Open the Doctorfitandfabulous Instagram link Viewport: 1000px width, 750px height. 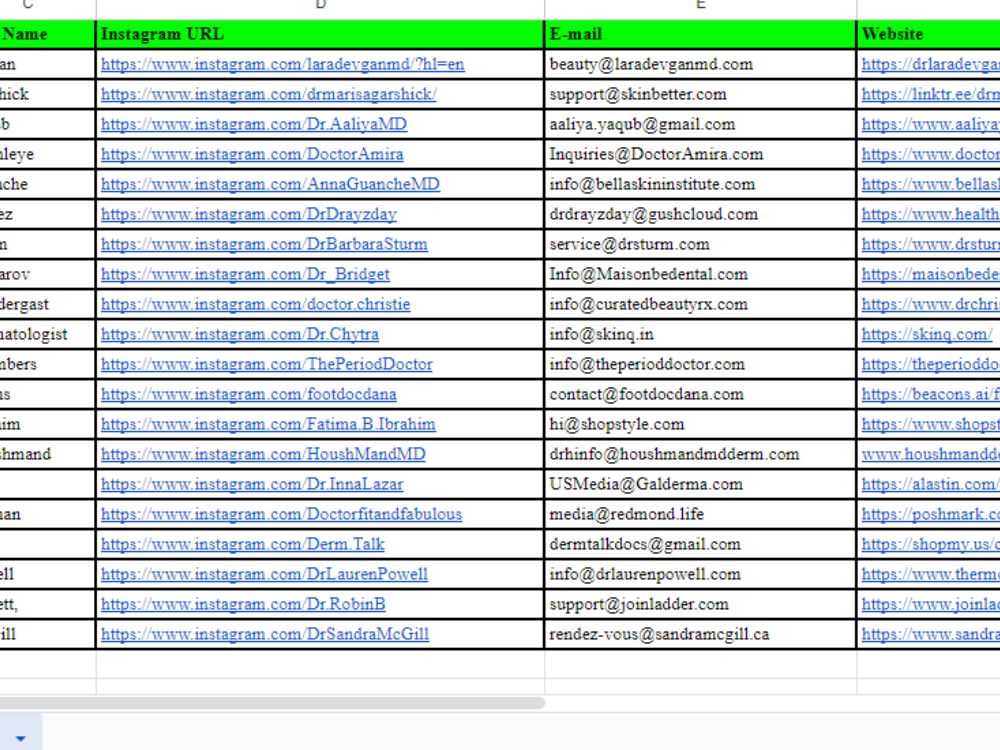click(x=281, y=514)
